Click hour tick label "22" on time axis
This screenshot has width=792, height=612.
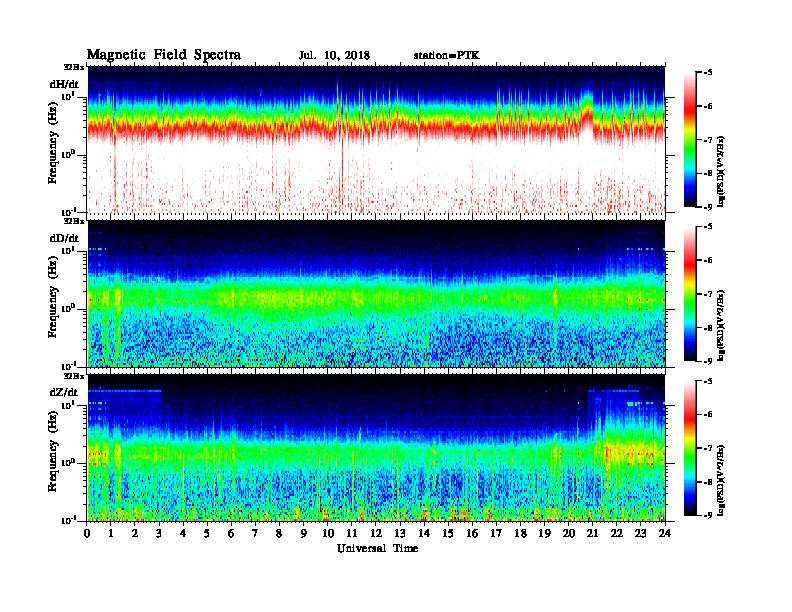point(617,533)
